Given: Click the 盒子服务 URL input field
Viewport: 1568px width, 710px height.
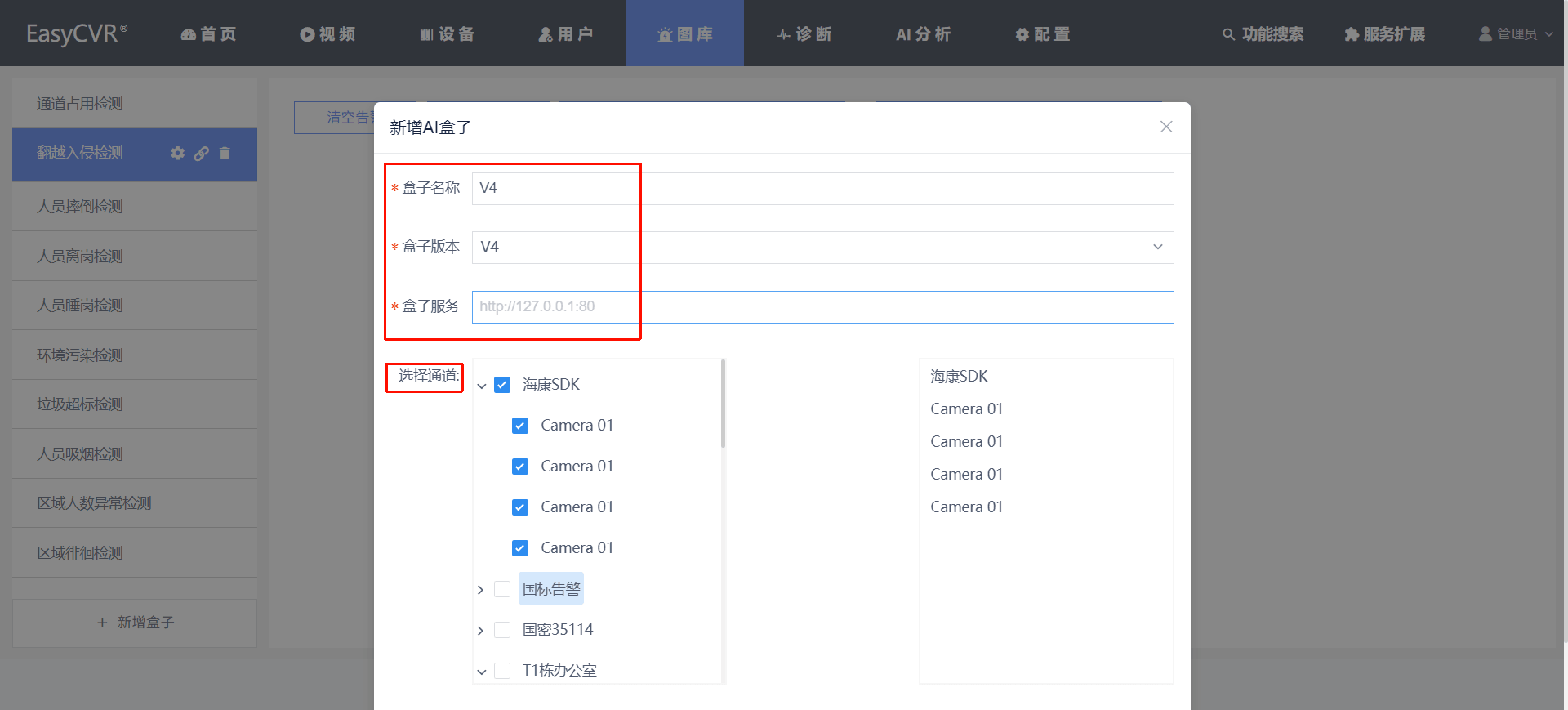Looking at the screenshot, I should coord(822,306).
